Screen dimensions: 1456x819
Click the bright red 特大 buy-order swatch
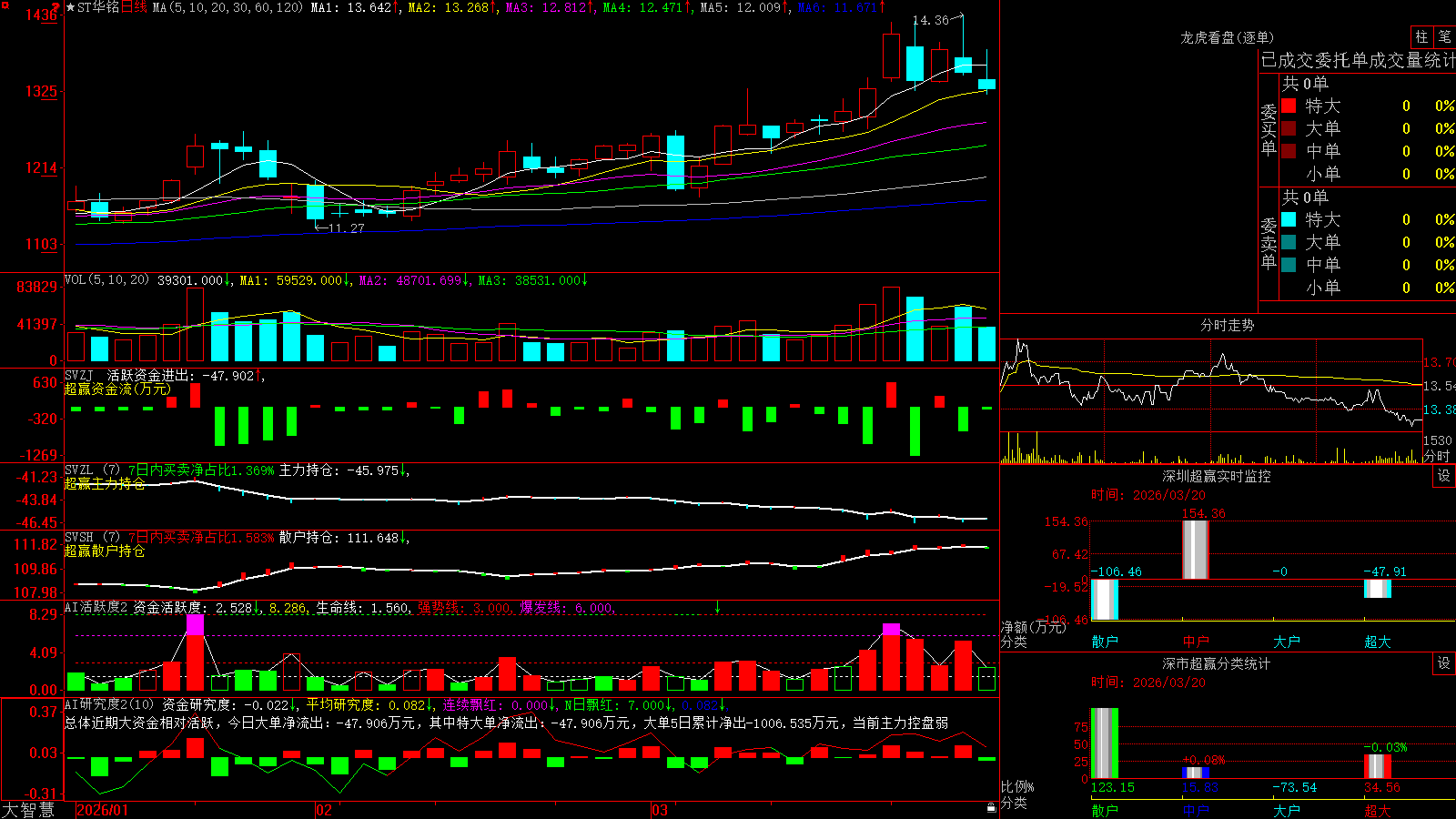1289,106
